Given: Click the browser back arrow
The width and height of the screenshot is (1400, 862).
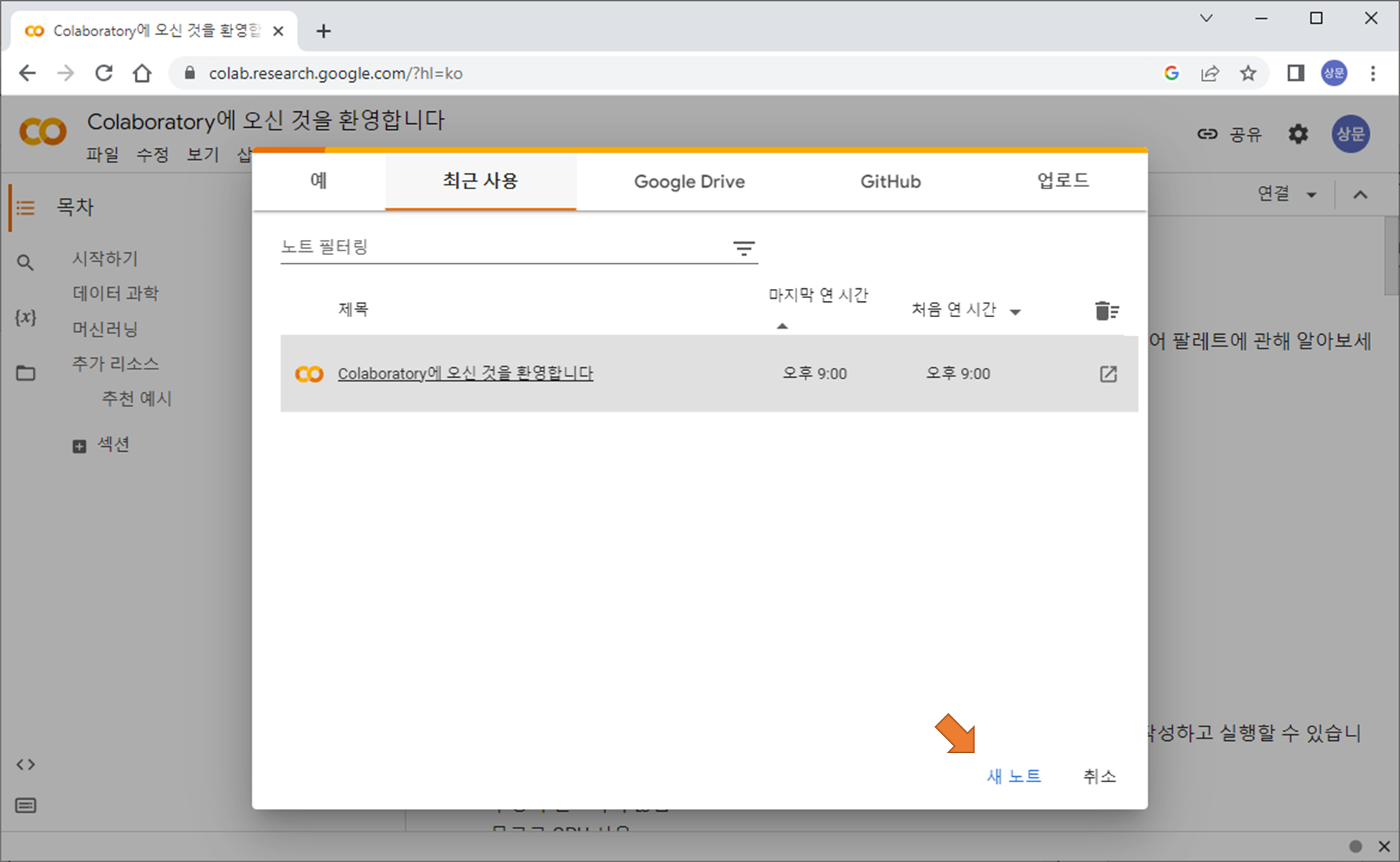Looking at the screenshot, I should [x=28, y=73].
